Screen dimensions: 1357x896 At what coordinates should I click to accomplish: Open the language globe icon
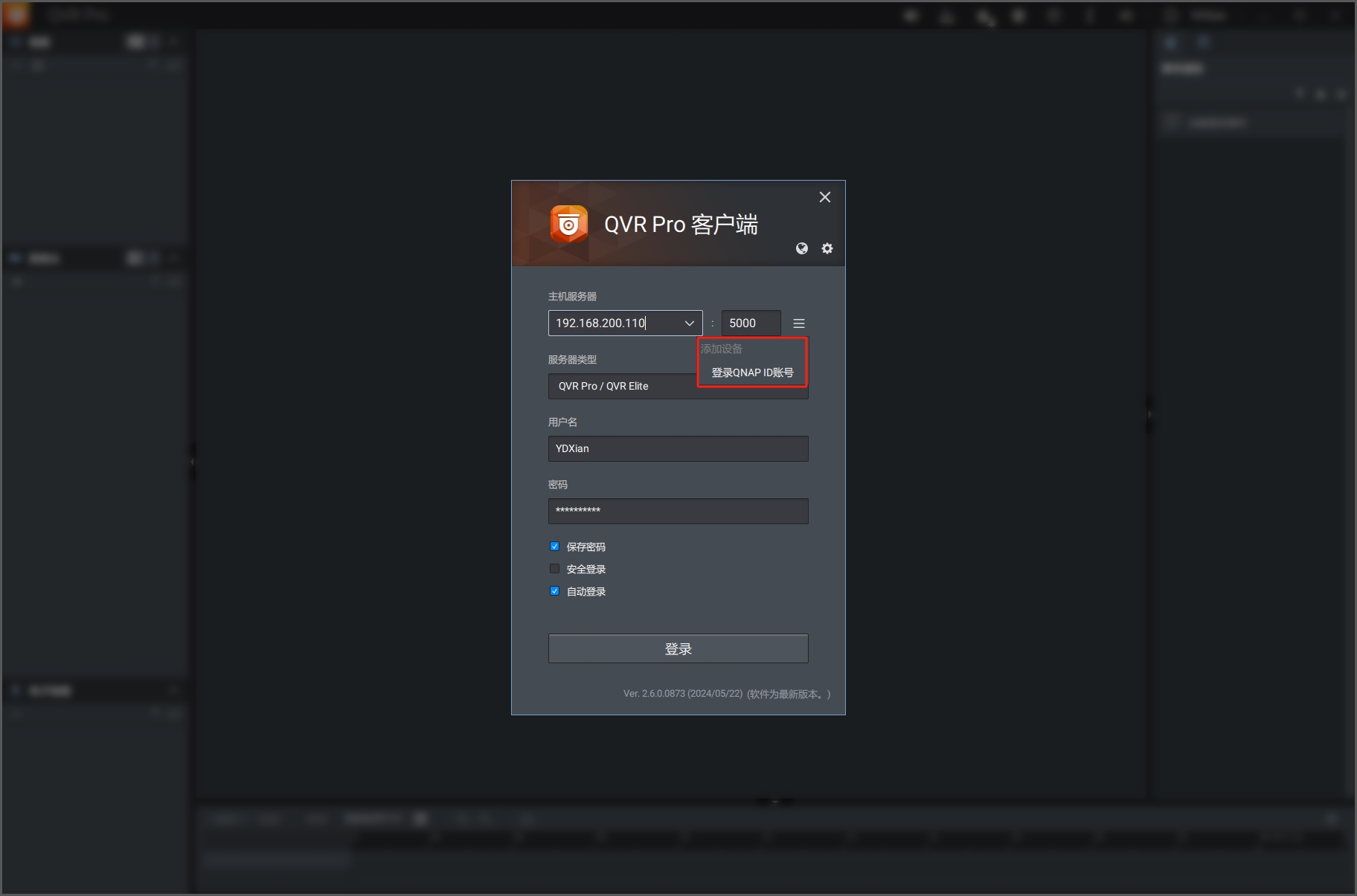802,248
